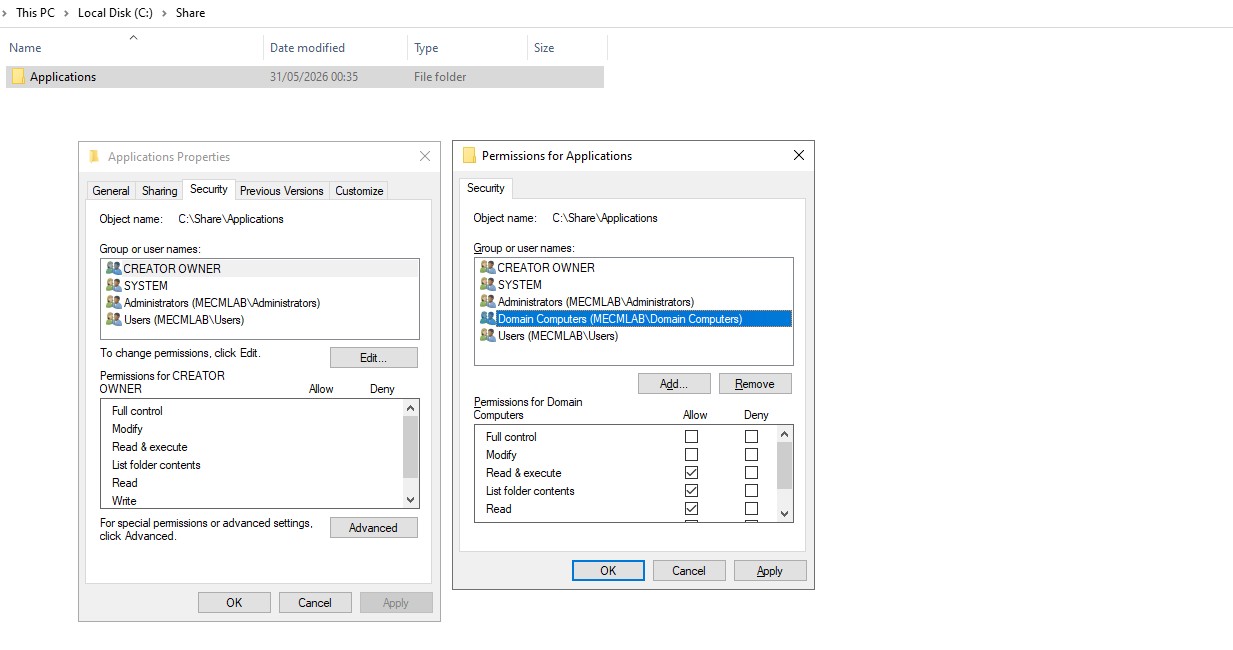The height and width of the screenshot is (650, 1233).
Task: Apply changes in Permissions dialog
Action: click(770, 571)
